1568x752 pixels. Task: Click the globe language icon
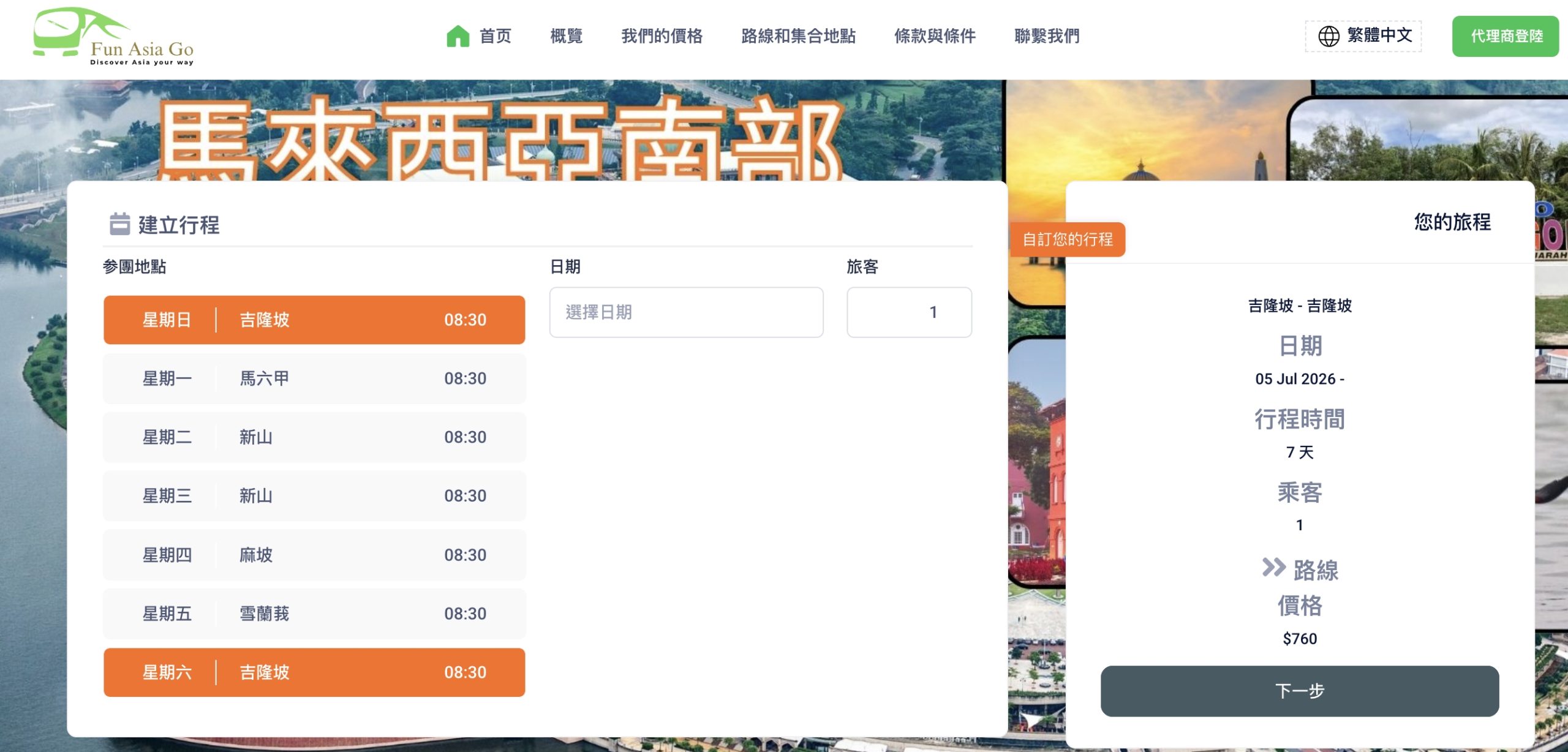point(1329,36)
